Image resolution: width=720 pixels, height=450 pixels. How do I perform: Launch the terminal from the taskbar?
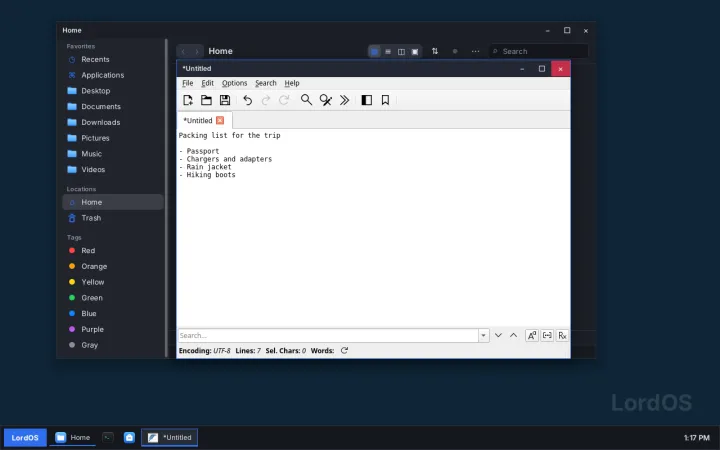[108, 438]
